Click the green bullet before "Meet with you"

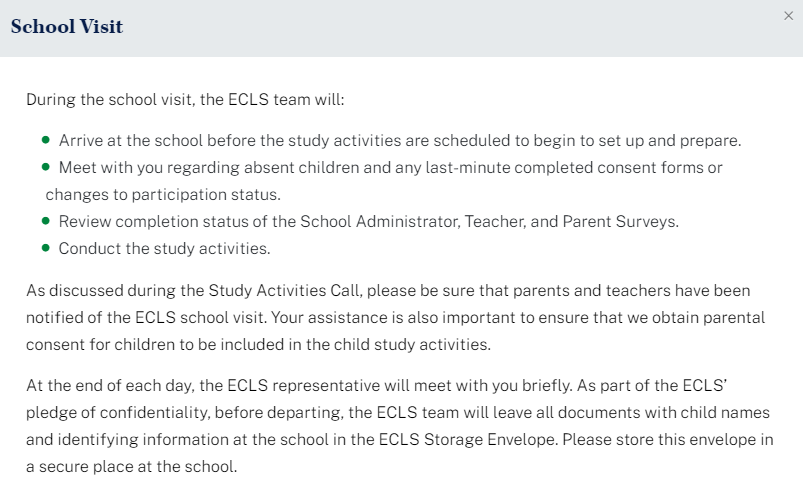tap(46, 167)
